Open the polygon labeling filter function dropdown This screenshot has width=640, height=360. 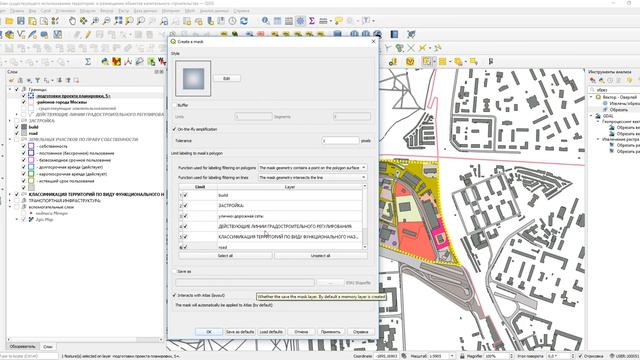(312, 168)
